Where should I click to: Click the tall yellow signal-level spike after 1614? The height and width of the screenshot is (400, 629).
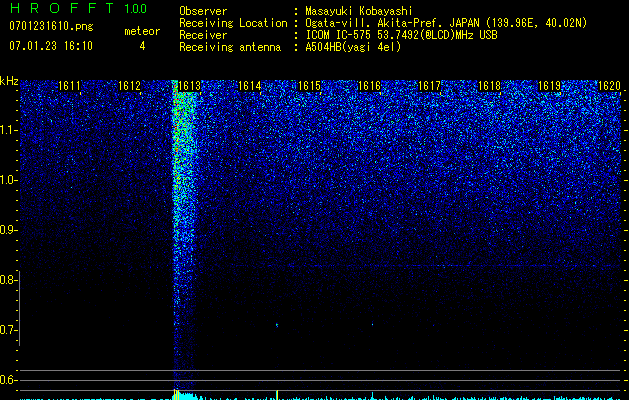[x=277, y=394]
